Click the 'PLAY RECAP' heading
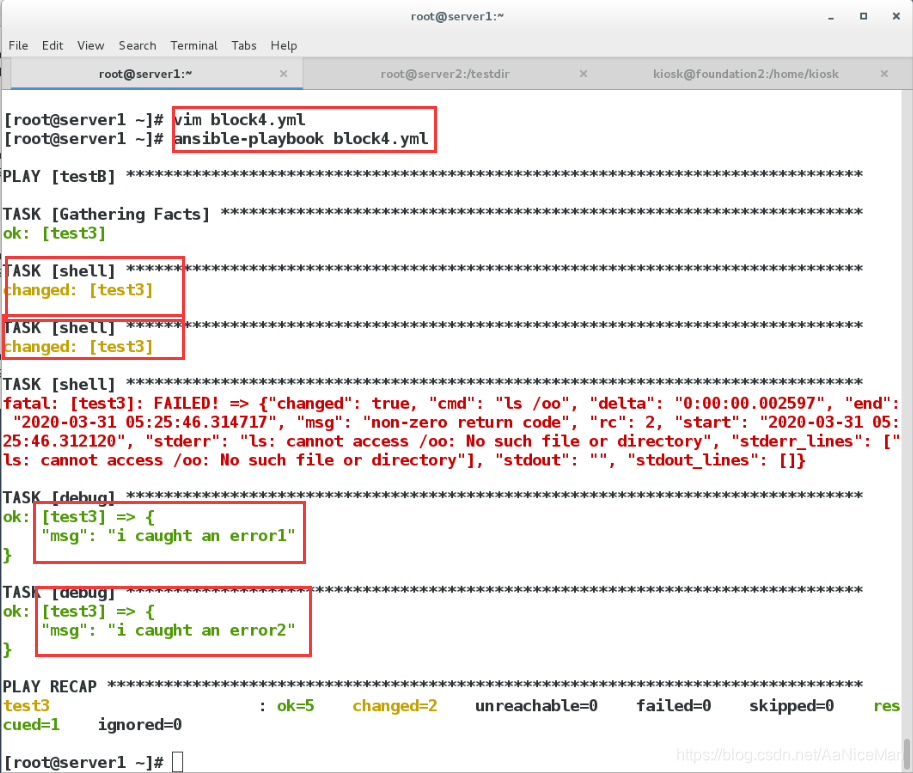This screenshot has height=773, width=913. point(50,687)
